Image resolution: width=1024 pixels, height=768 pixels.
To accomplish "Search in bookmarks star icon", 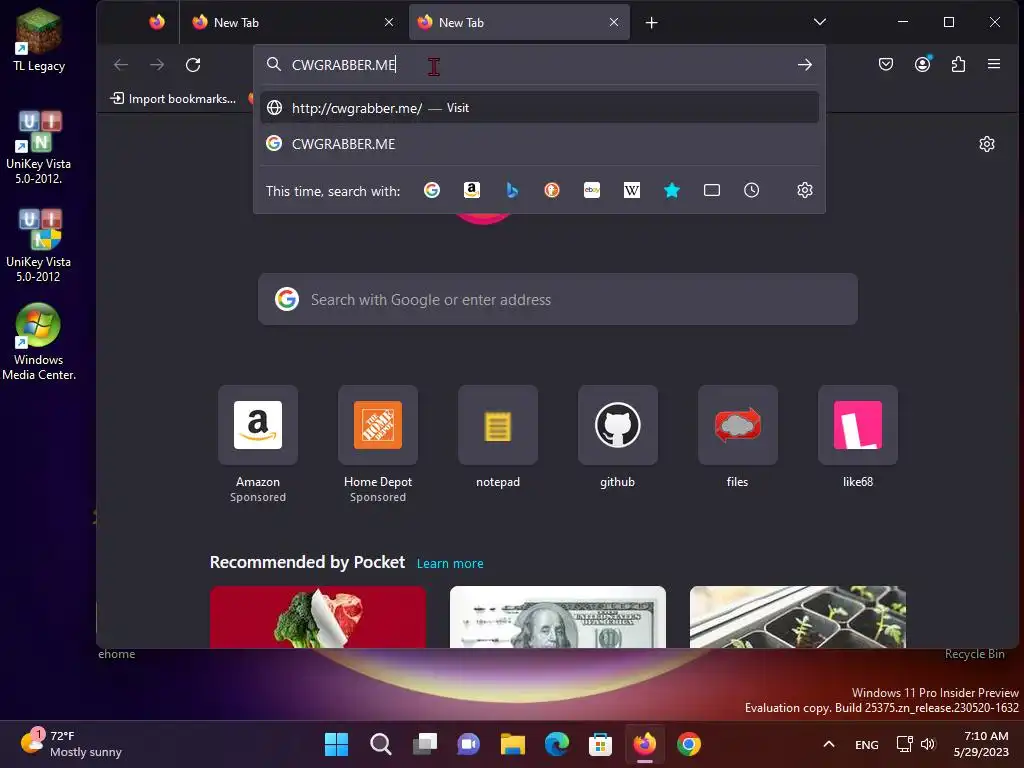I will 671,190.
